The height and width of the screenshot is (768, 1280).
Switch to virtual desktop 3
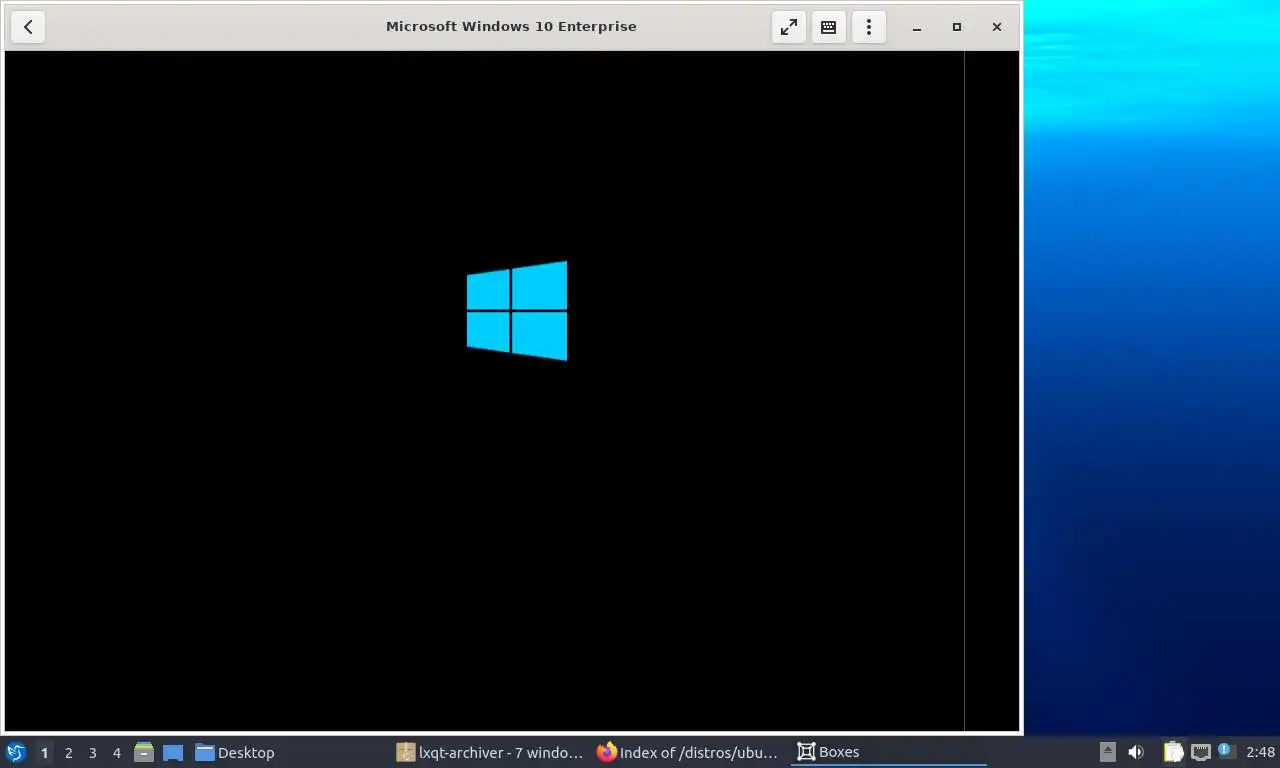coord(92,752)
